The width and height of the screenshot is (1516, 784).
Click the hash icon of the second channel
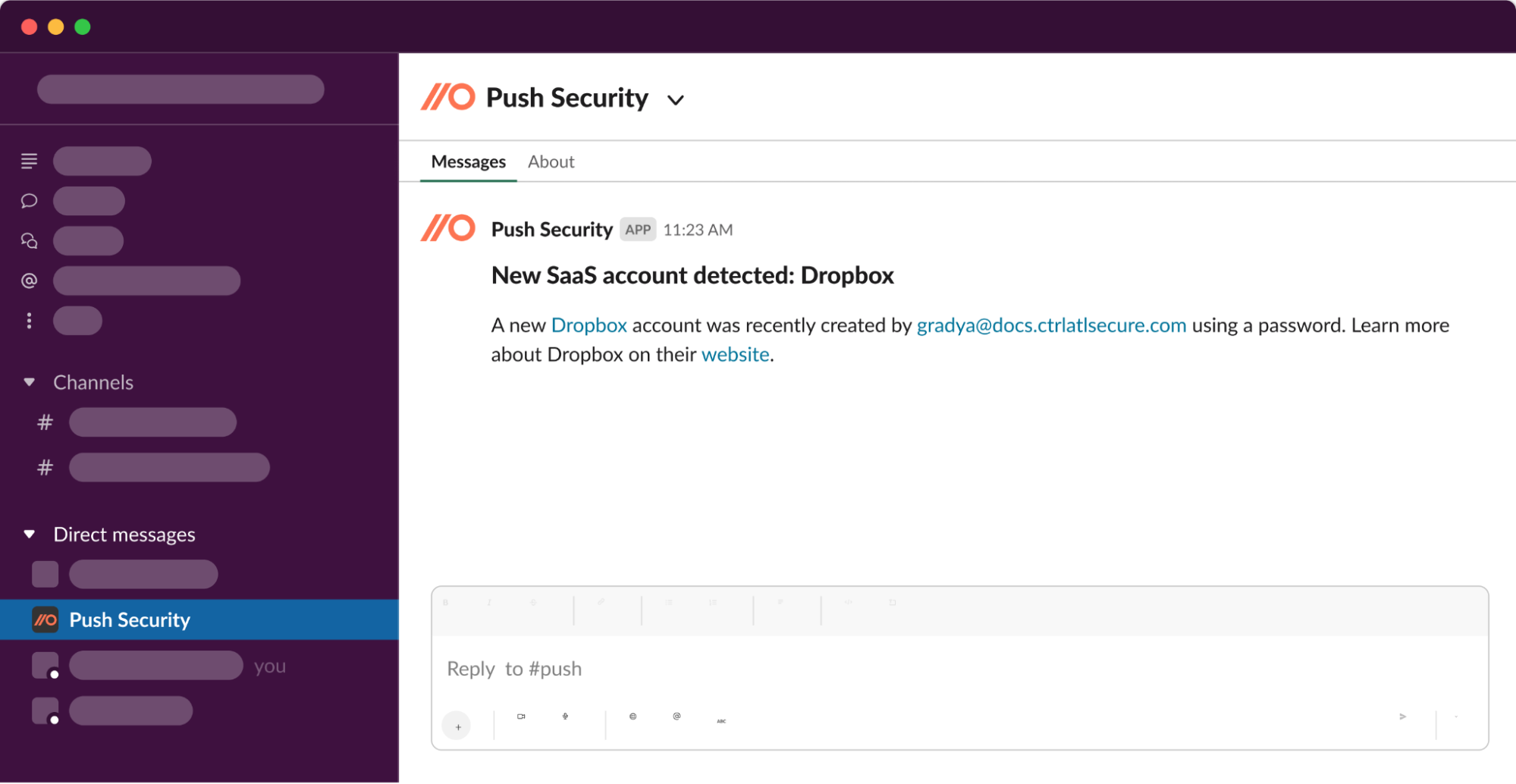46,468
